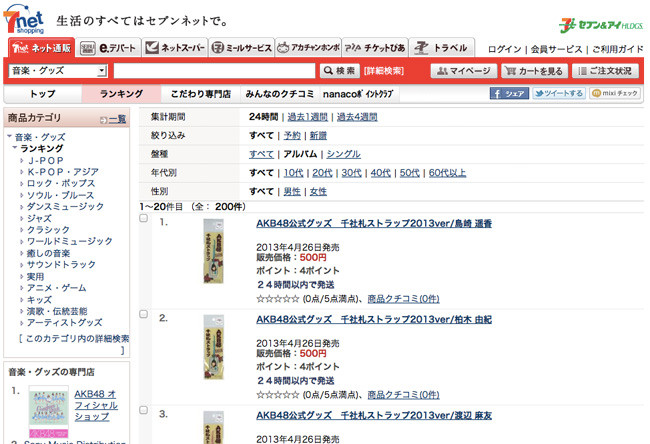Select ソウル・ブルース category
The height and width of the screenshot is (444, 650).
coord(61,195)
